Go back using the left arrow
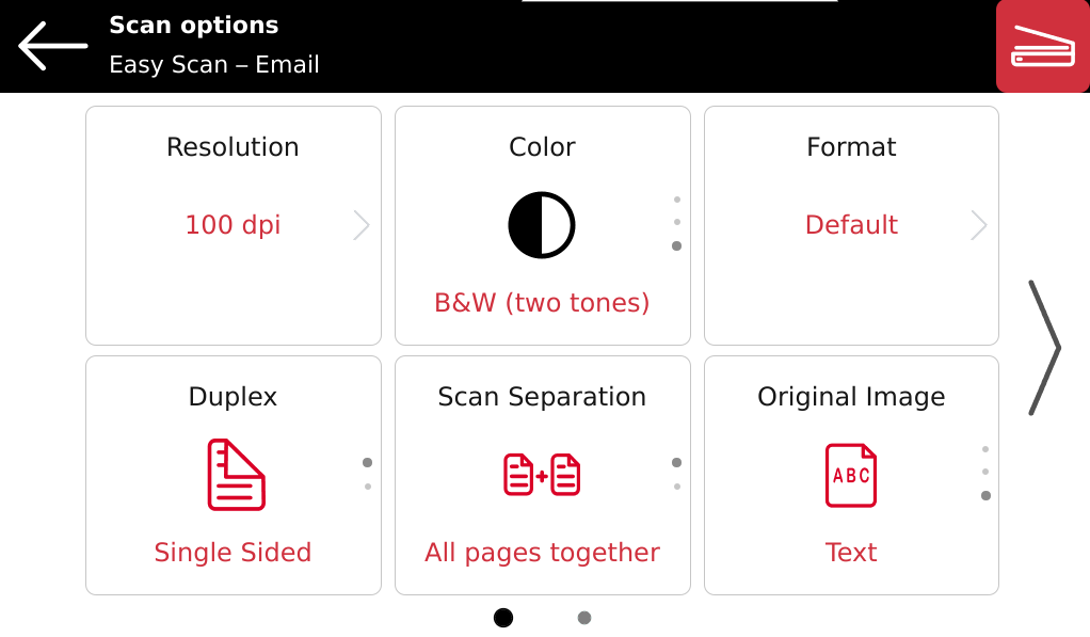The width and height of the screenshot is (1090, 637). [x=53, y=46]
